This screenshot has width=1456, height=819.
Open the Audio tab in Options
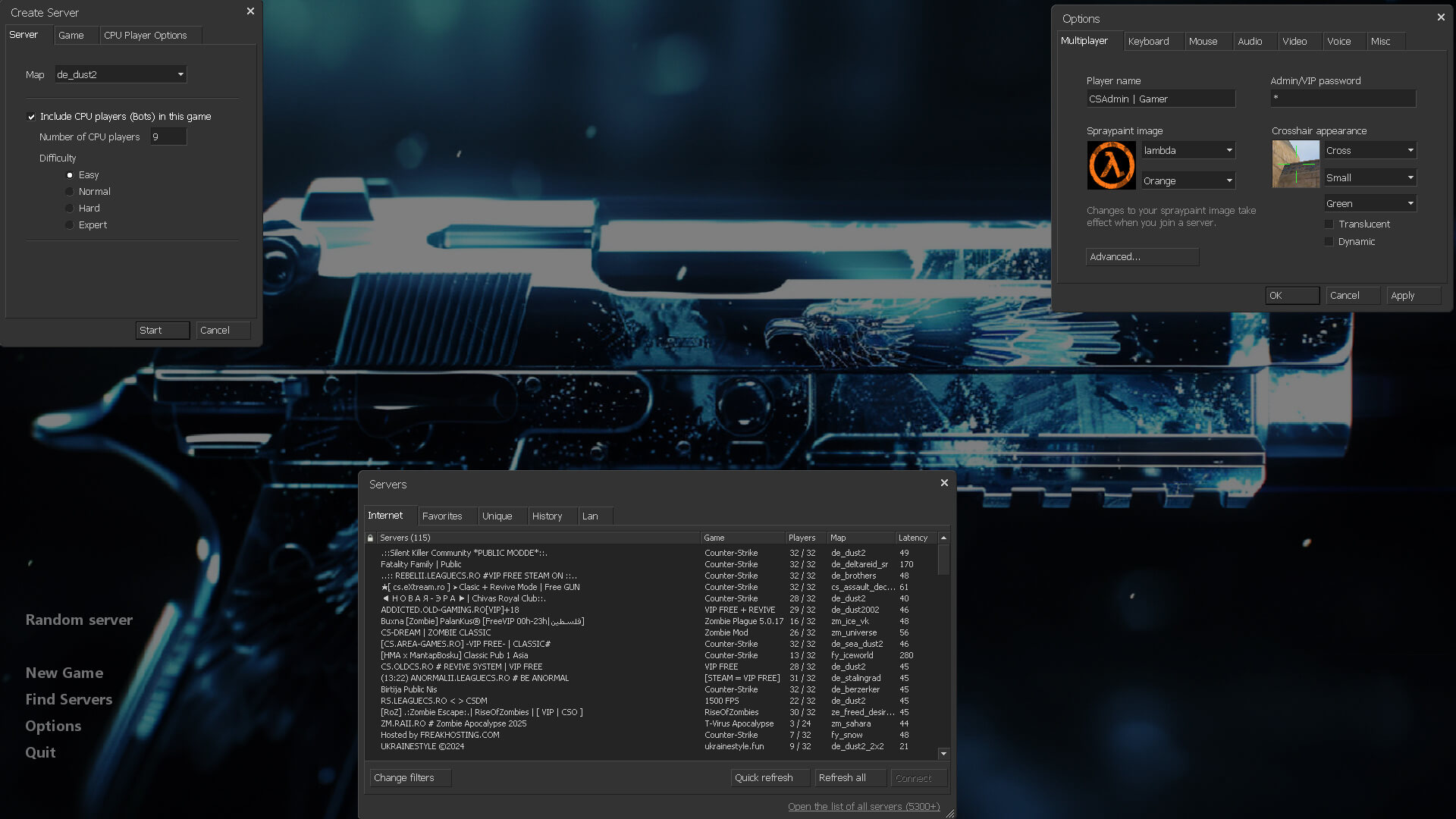1255,41
